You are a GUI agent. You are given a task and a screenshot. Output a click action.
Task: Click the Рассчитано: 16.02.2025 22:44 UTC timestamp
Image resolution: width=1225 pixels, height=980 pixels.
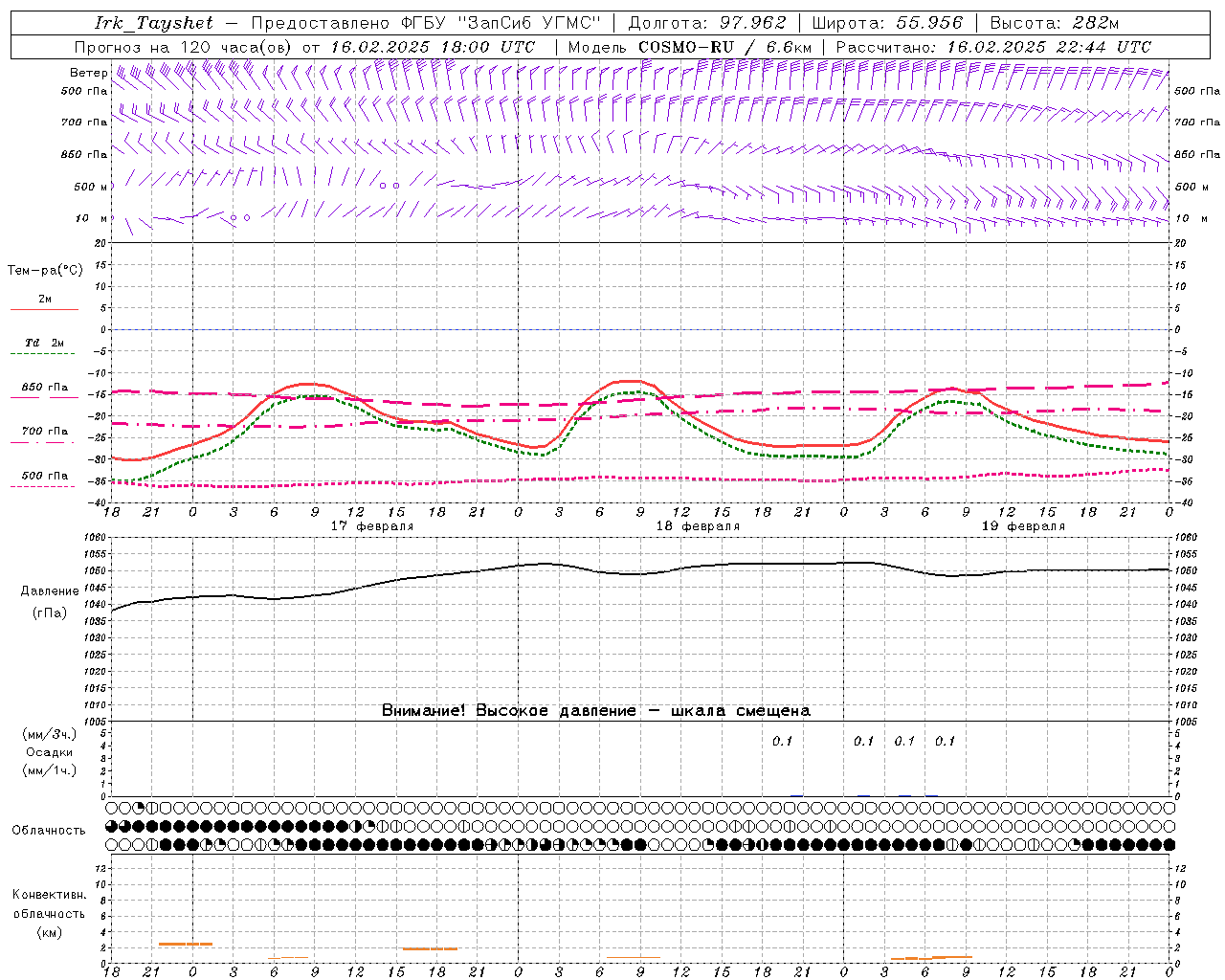pyautogui.click(x=993, y=47)
